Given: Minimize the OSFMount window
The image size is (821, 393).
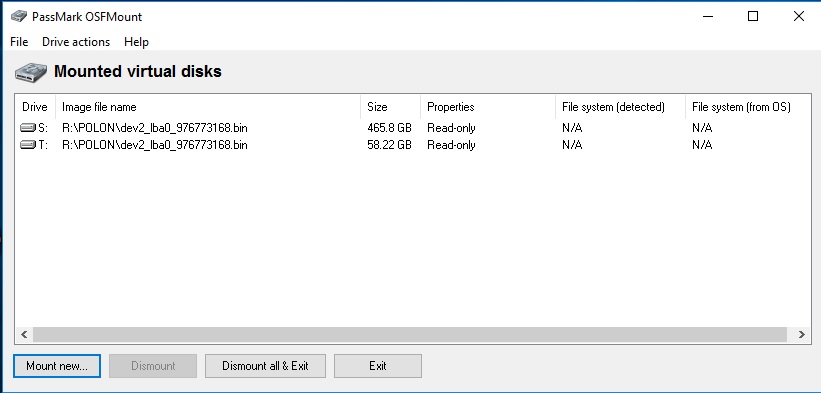Looking at the screenshot, I should [x=707, y=17].
